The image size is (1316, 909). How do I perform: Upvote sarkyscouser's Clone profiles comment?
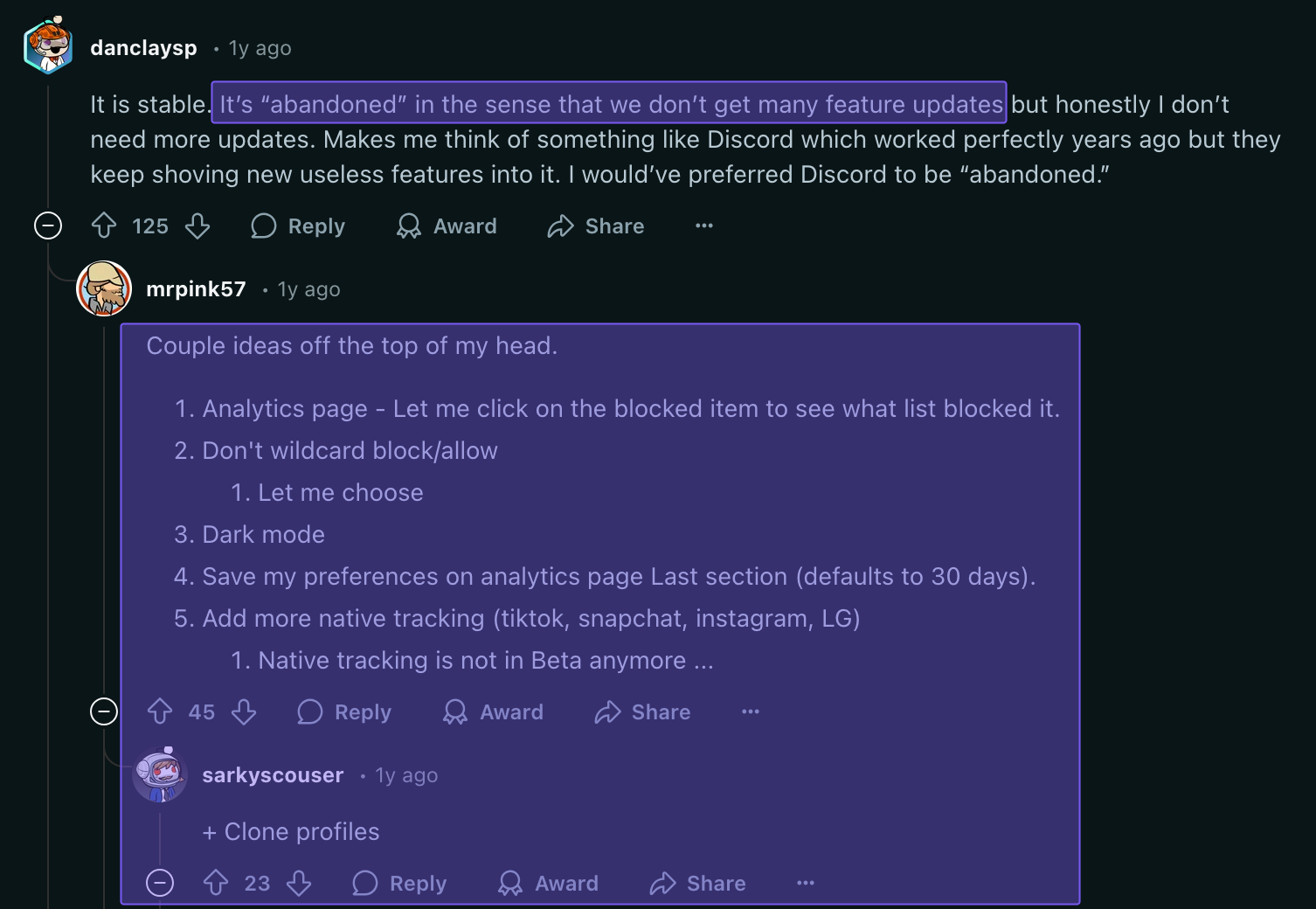[216, 884]
